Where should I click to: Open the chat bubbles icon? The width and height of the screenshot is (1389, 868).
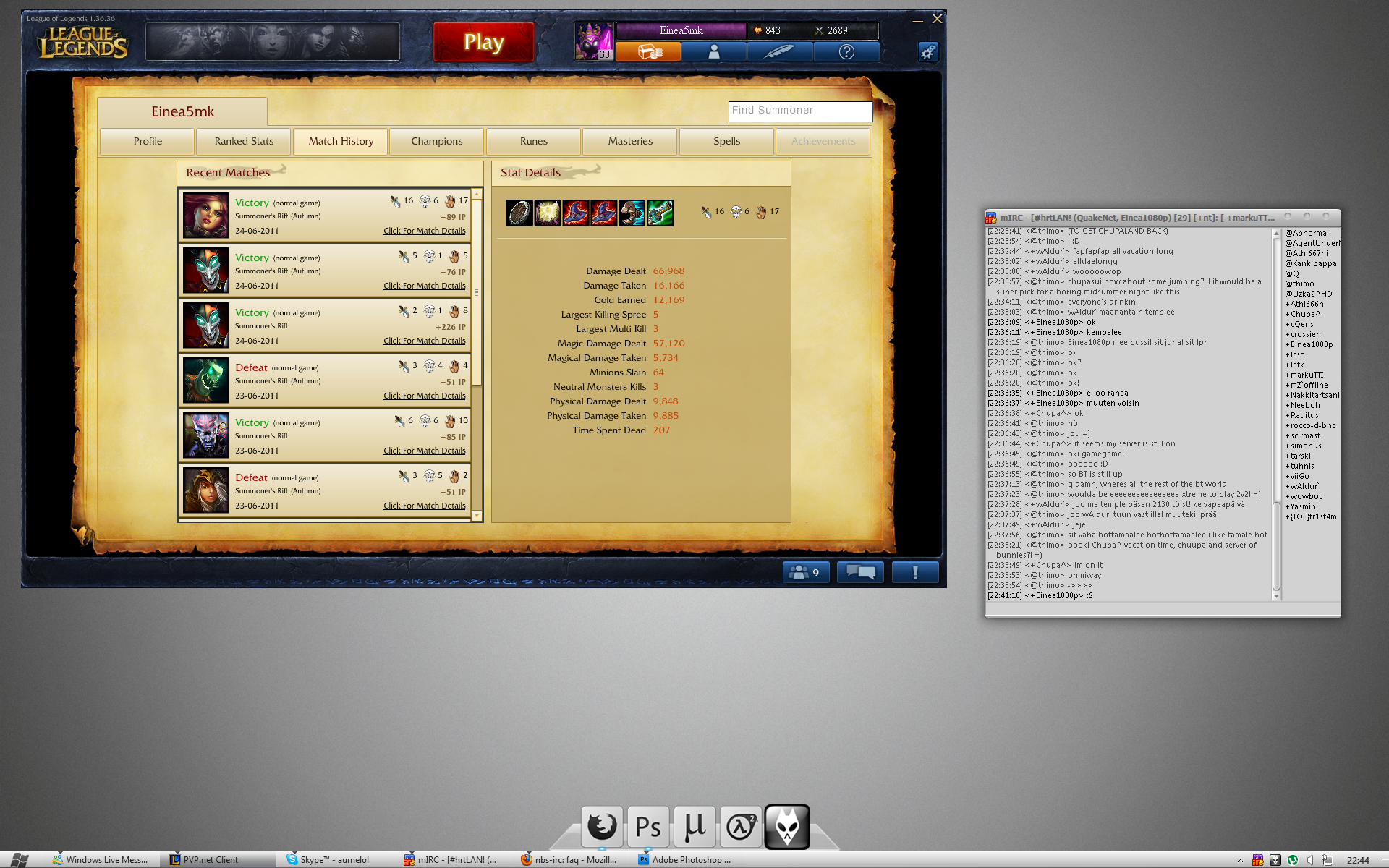tap(860, 572)
